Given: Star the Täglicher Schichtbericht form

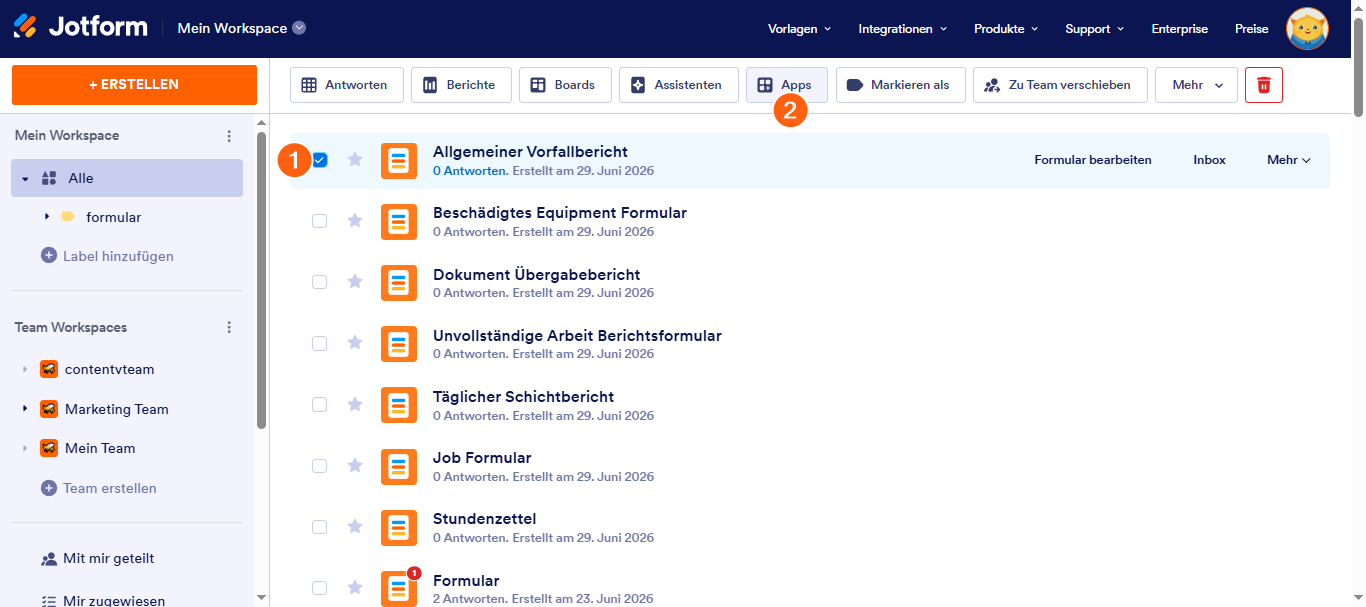Looking at the screenshot, I should point(354,403).
